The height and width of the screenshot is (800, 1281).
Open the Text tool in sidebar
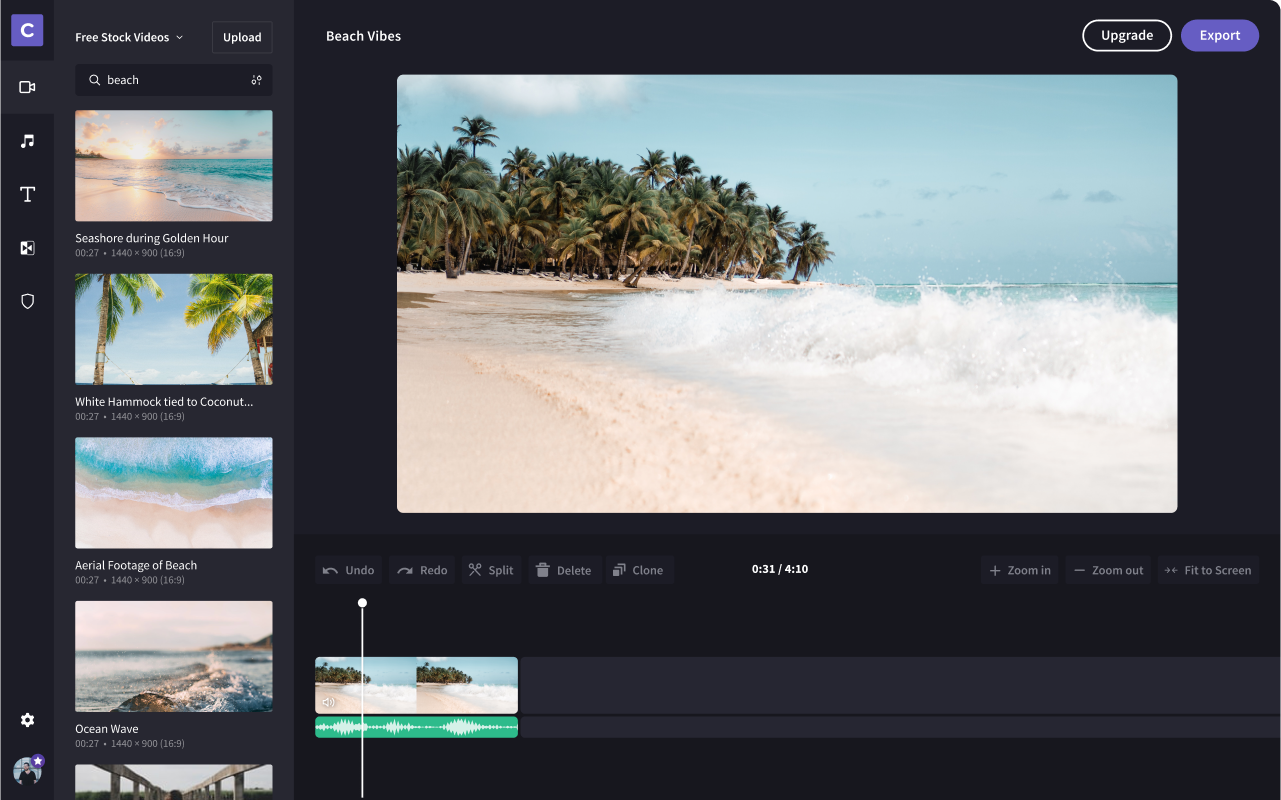point(27,194)
